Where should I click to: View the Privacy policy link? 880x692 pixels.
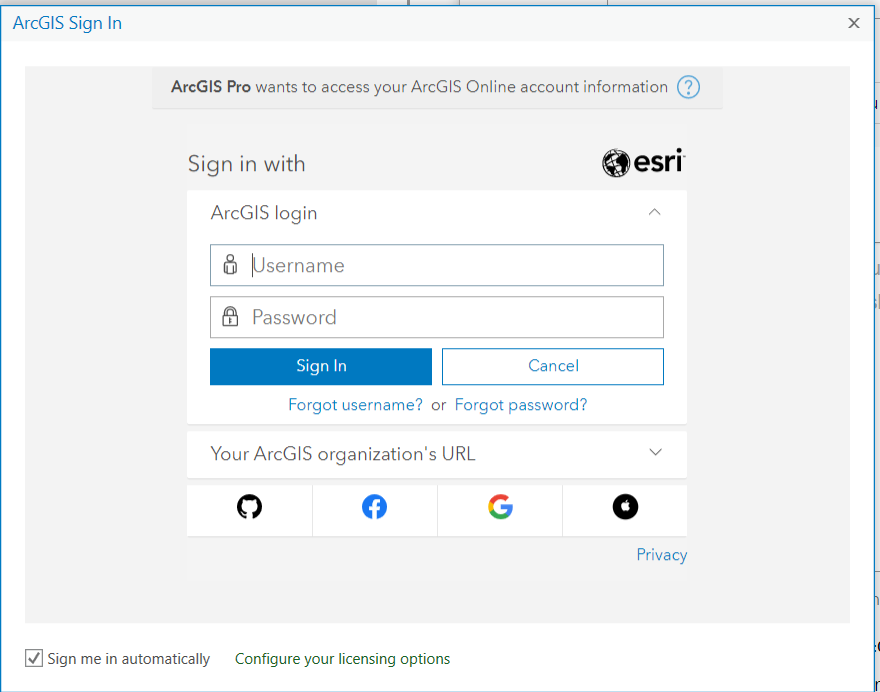pyautogui.click(x=662, y=554)
